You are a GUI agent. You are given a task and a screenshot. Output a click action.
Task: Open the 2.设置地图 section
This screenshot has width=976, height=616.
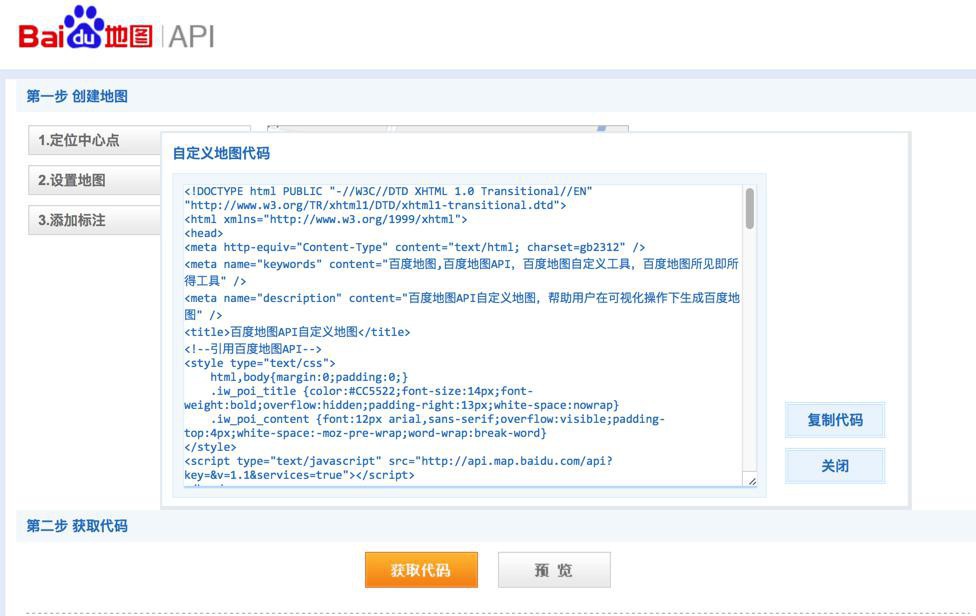pyautogui.click(x=95, y=180)
